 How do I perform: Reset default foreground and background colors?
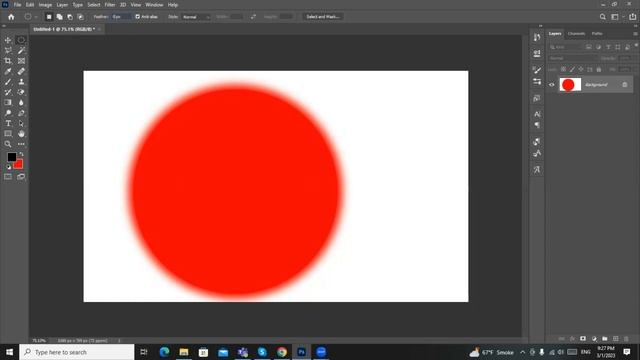tap(9, 167)
